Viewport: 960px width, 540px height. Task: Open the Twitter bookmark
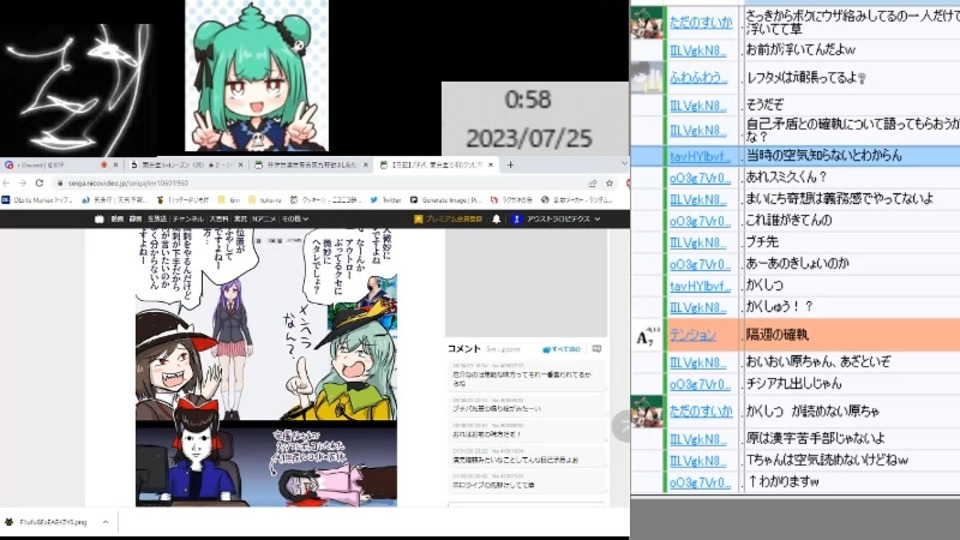386,200
